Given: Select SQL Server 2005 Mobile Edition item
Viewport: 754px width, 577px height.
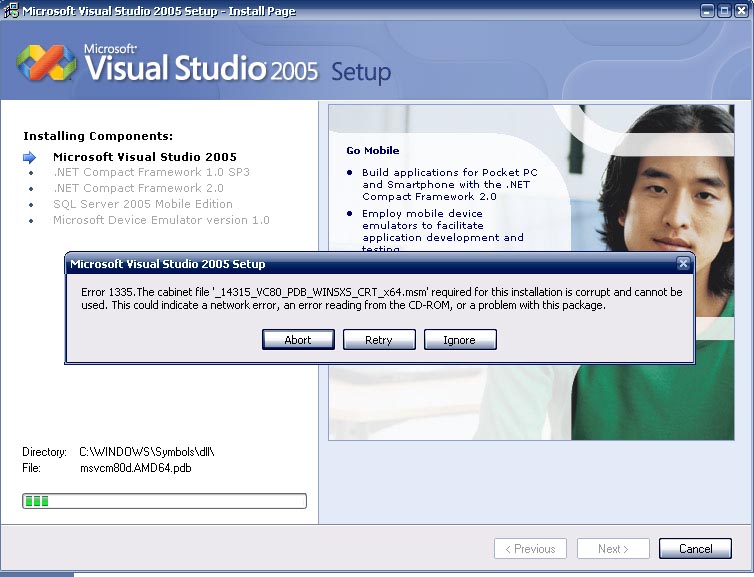Looking at the screenshot, I should pos(143,204).
